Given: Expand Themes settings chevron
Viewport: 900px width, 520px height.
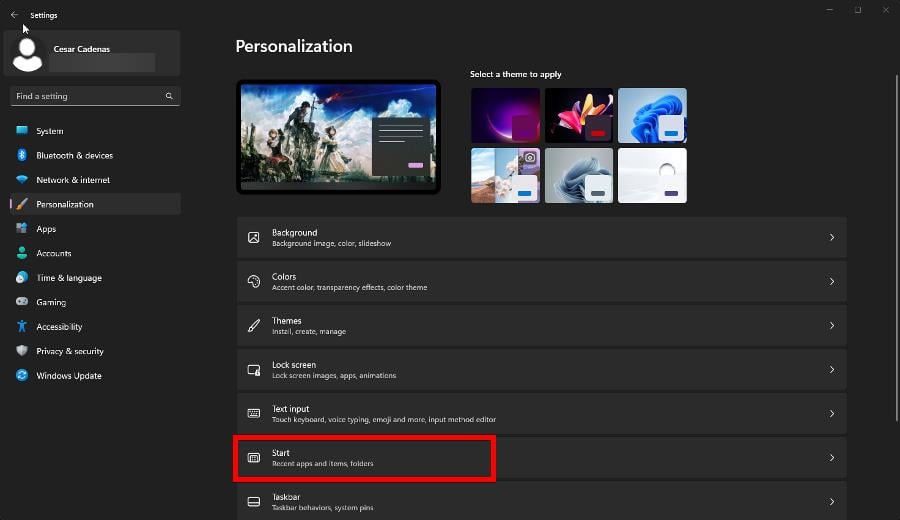Looking at the screenshot, I should click(832, 325).
